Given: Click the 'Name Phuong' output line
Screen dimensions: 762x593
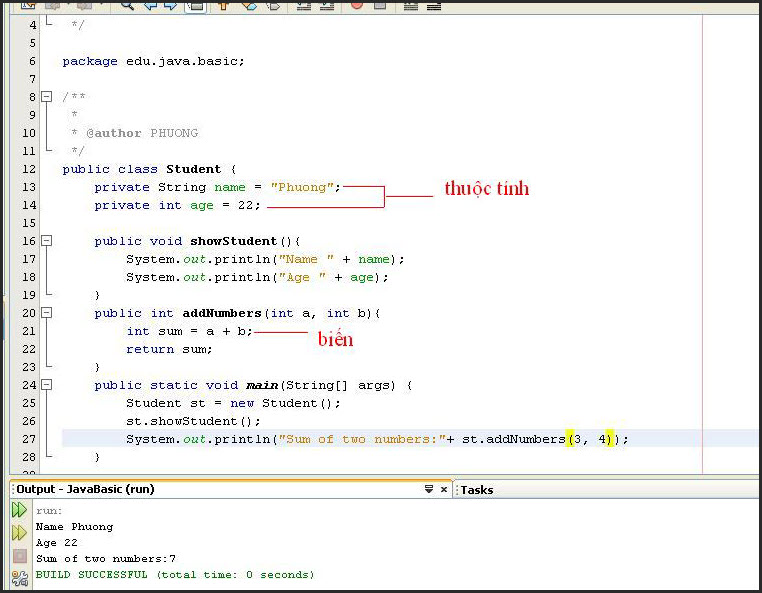Looking at the screenshot, I should (74, 526).
